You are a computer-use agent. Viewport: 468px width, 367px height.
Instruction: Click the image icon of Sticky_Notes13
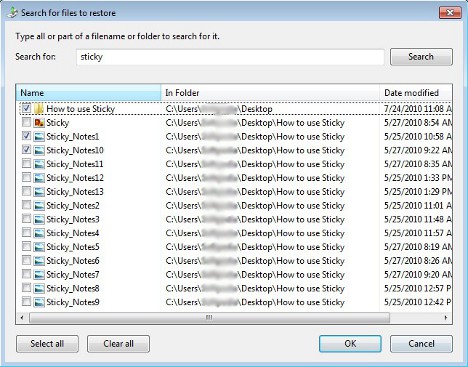(x=39, y=192)
